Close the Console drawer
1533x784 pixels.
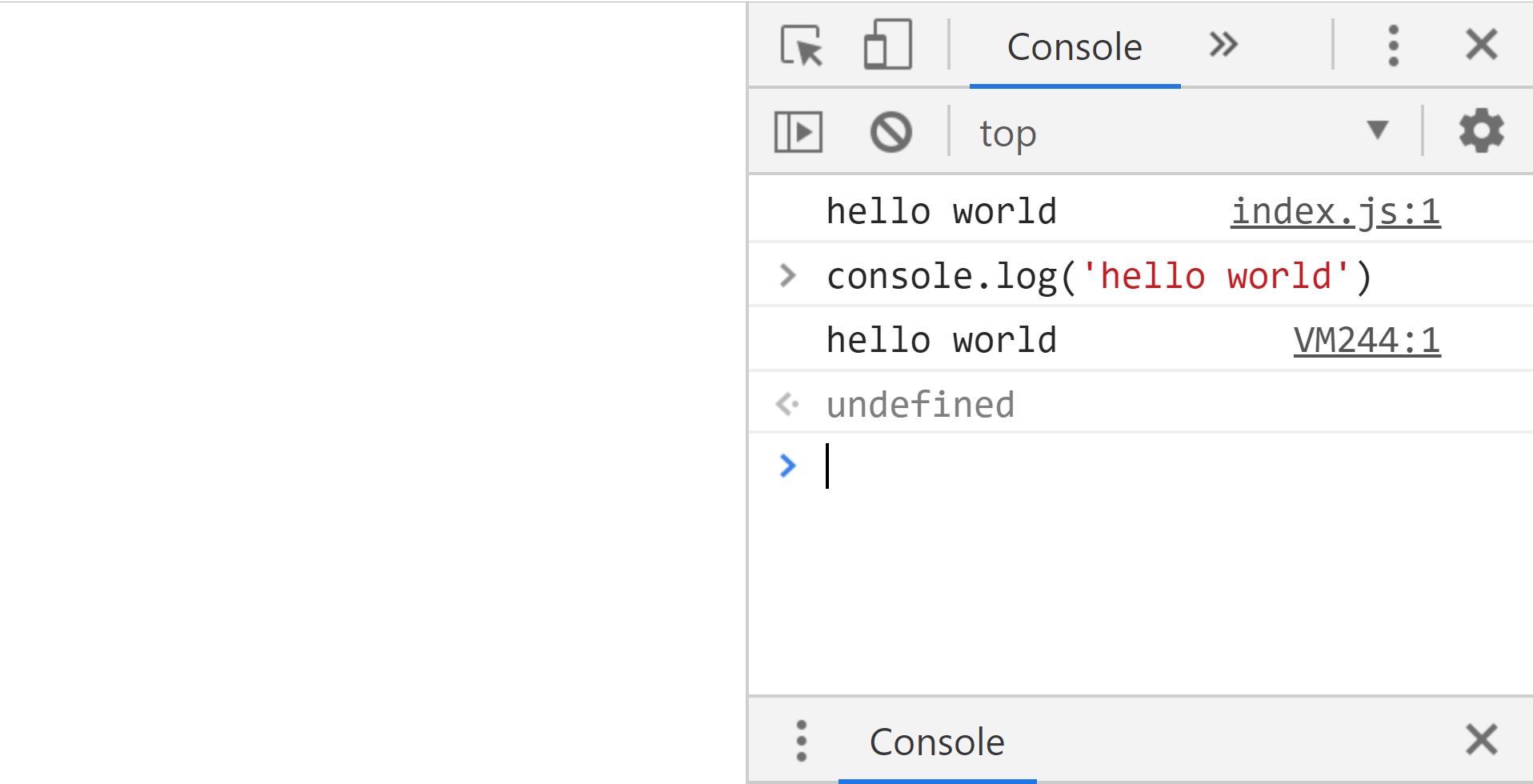1481,738
